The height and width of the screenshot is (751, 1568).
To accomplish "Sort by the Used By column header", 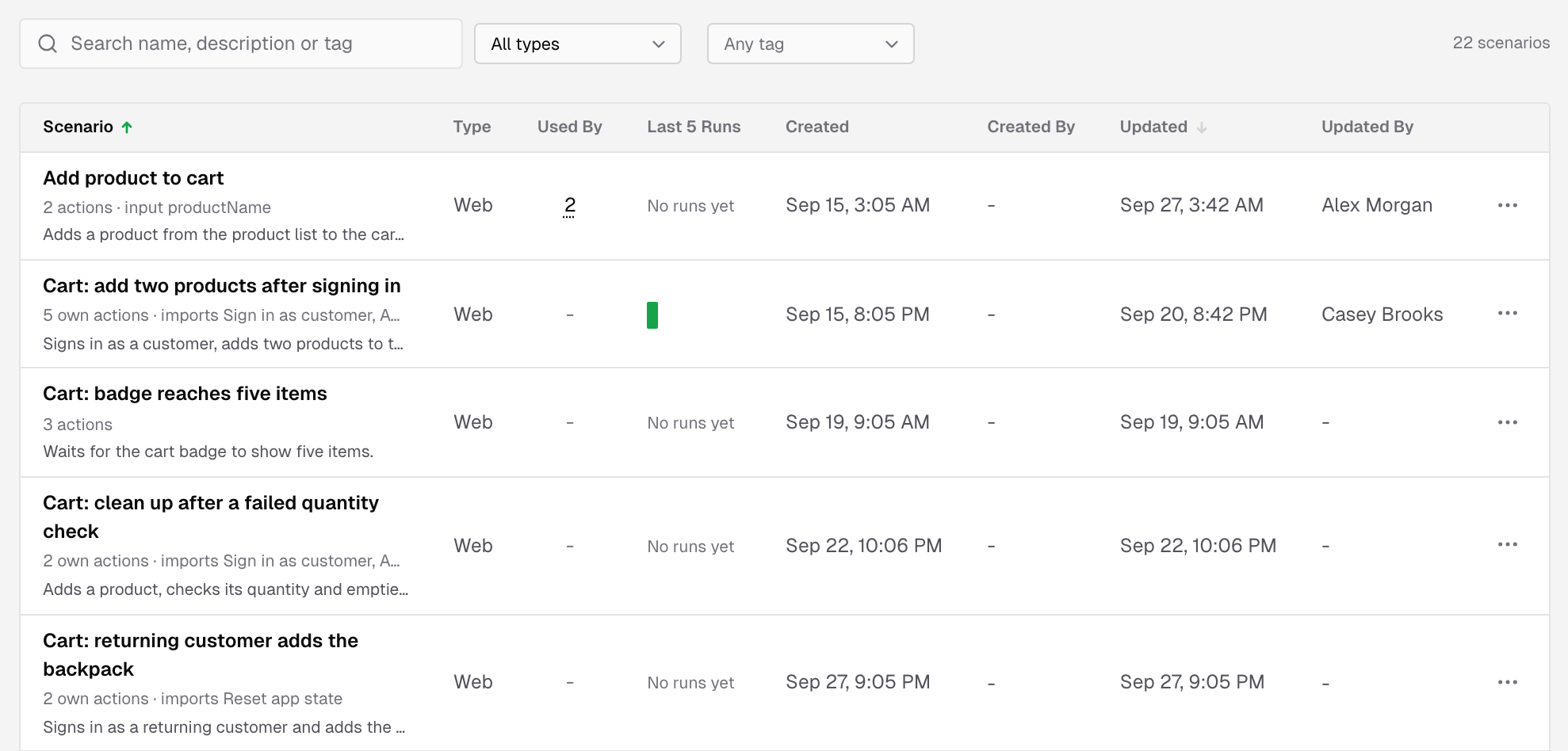I will [x=569, y=127].
